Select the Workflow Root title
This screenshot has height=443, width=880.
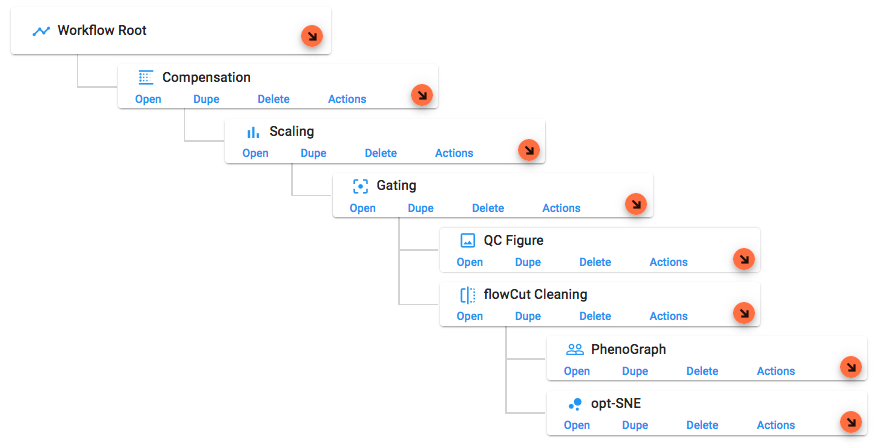[102, 31]
